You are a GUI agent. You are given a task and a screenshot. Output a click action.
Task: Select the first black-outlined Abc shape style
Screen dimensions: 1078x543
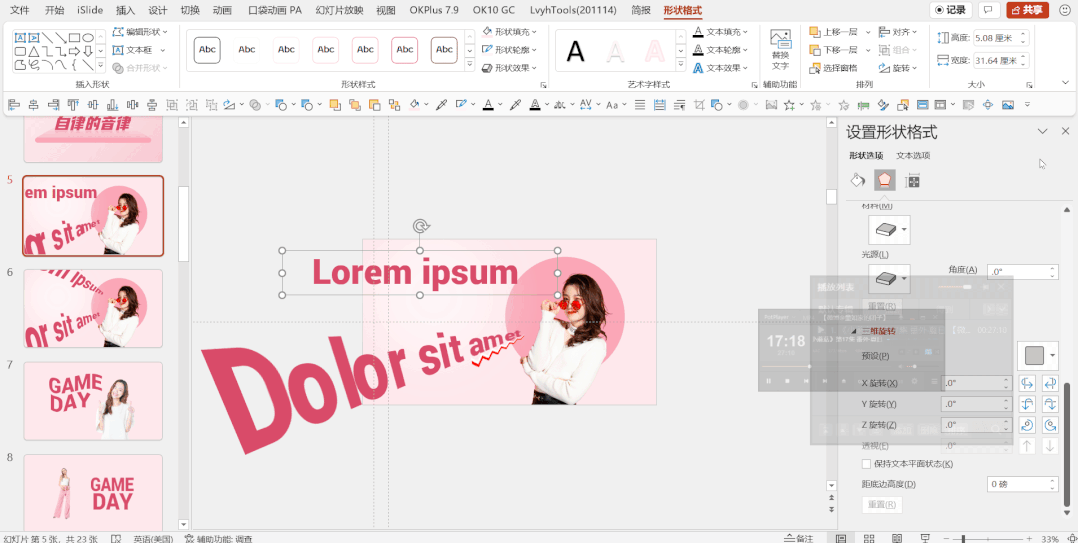coord(207,49)
